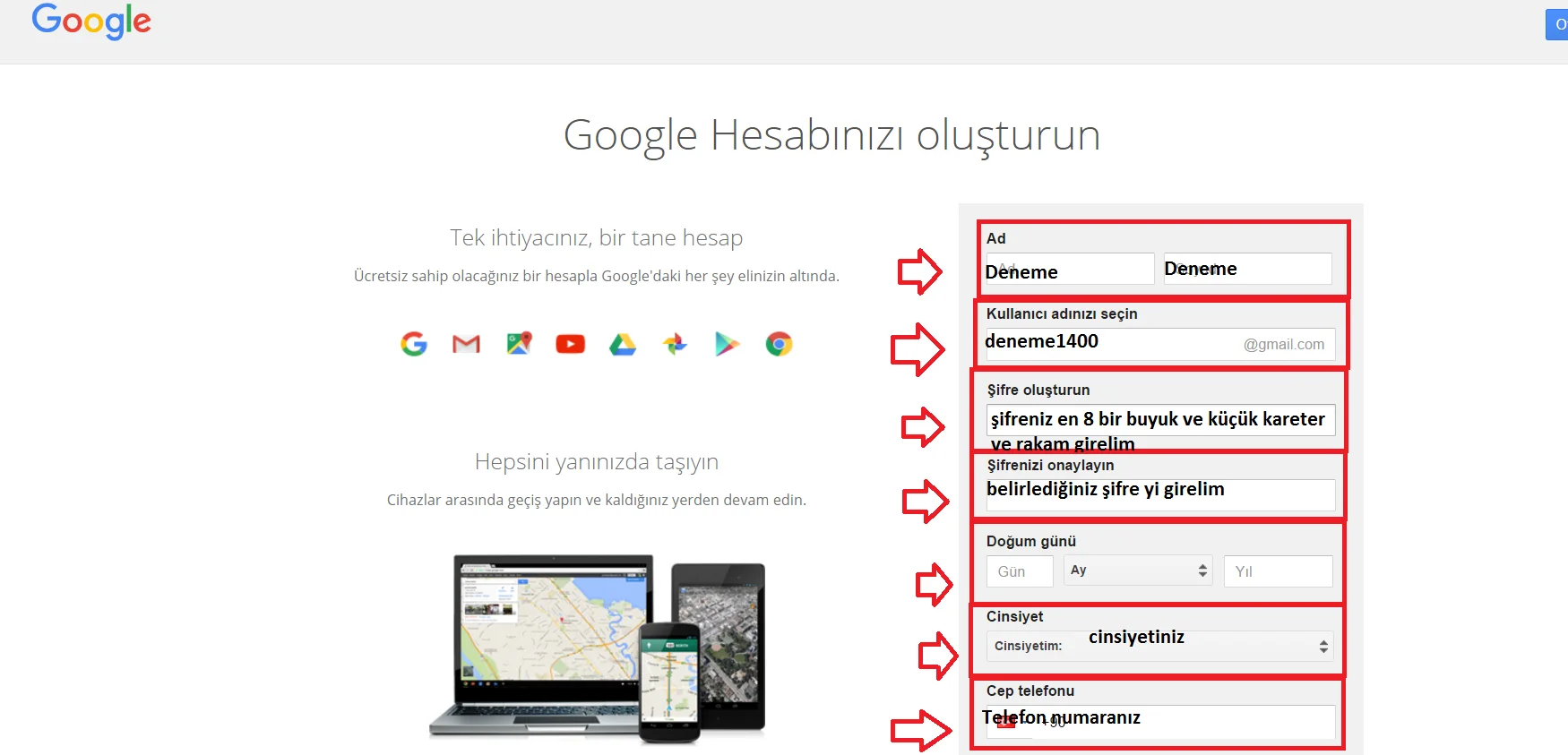
Task: Open the Ay month dropdown
Action: click(1138, 571)
